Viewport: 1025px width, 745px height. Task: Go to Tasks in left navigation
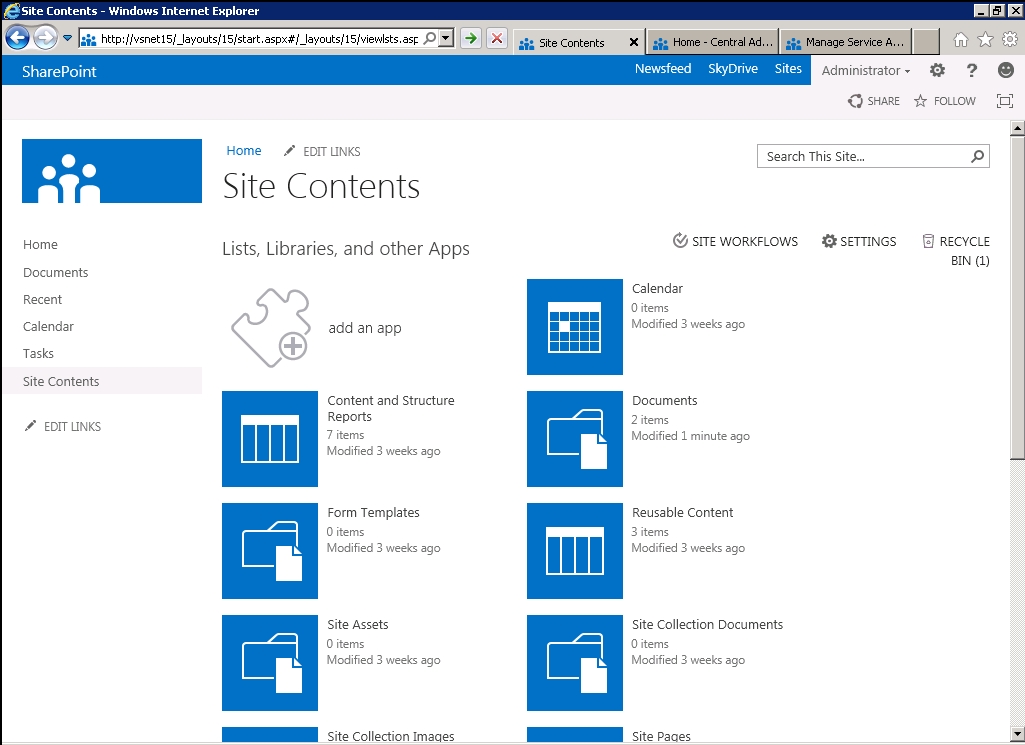(x=39, y=354)
